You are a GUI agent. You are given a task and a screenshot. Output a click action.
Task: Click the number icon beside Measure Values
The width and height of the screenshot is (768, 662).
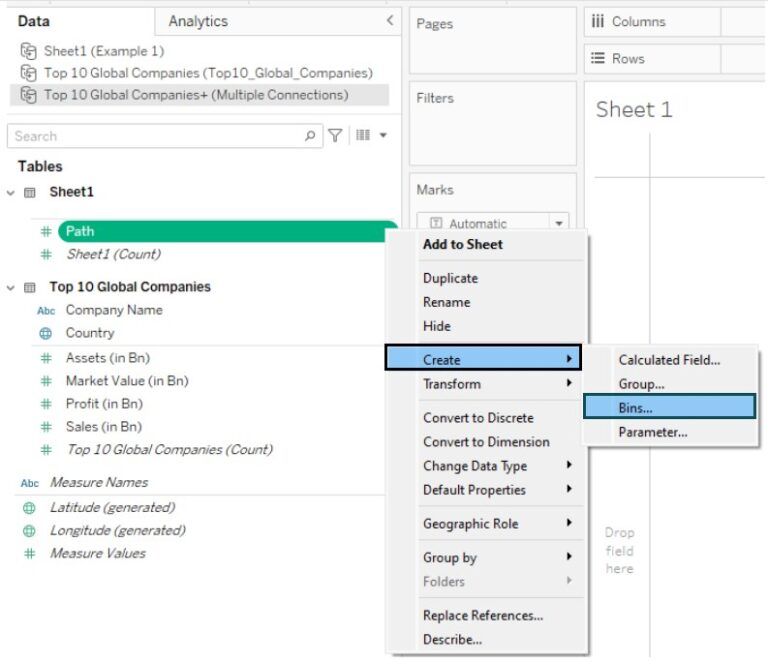[x=30, y=554]
